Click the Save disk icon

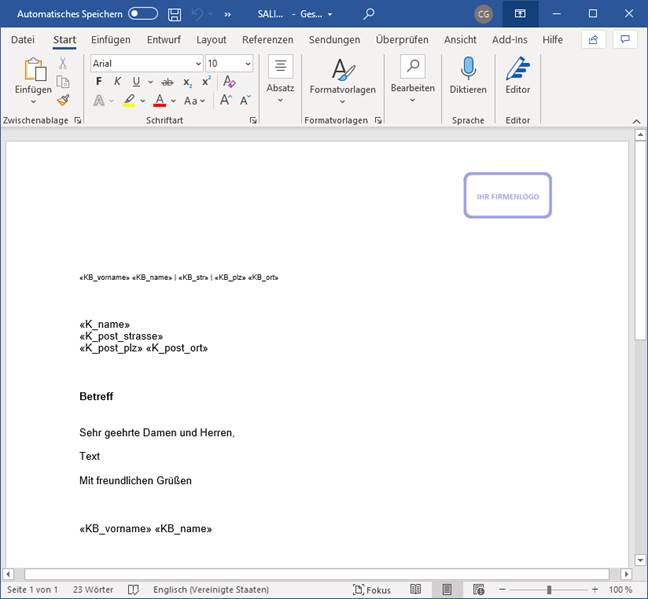point(175,14)
